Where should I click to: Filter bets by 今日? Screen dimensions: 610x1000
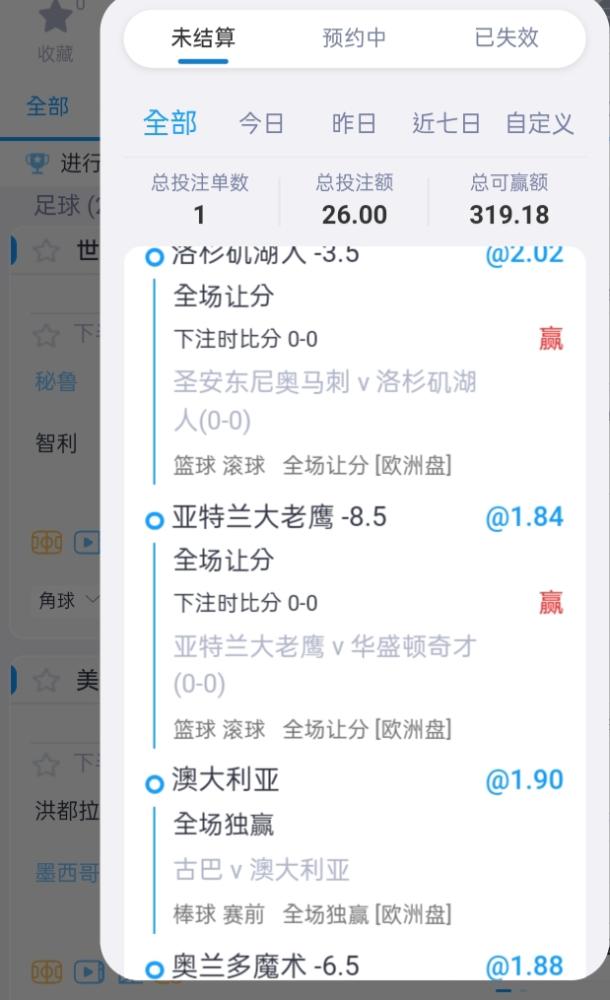tap(262, 122)
